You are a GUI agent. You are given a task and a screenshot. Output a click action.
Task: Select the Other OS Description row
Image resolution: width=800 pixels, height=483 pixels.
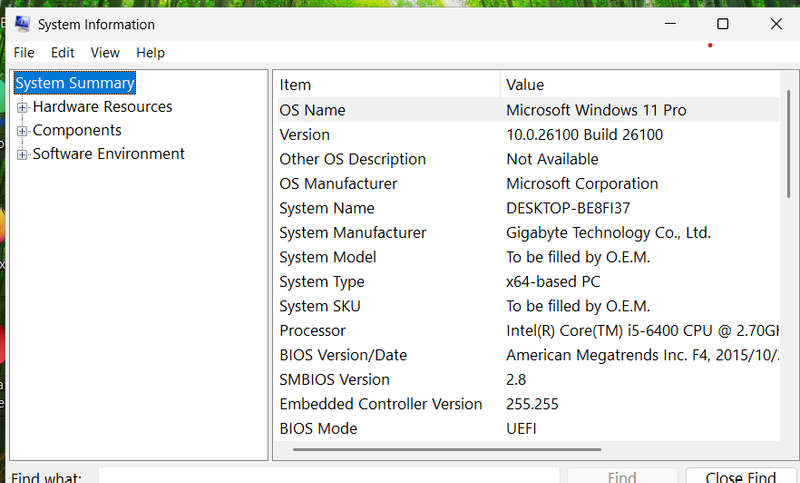[x=528, y=159]
